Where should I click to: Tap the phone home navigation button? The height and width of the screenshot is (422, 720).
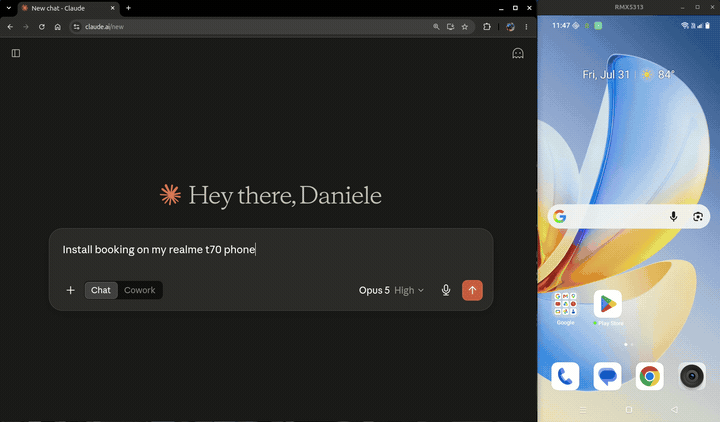[x=629, y=410]
